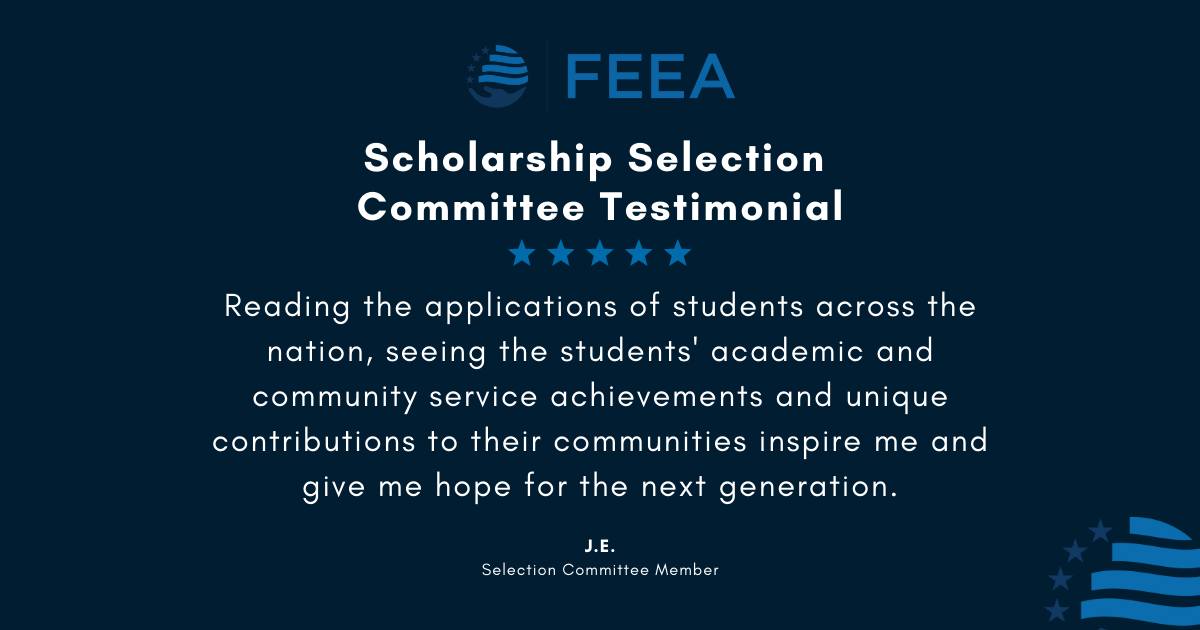Screen dimensions: 1200x630
Task: Select the first rating star
Action: 522,253
